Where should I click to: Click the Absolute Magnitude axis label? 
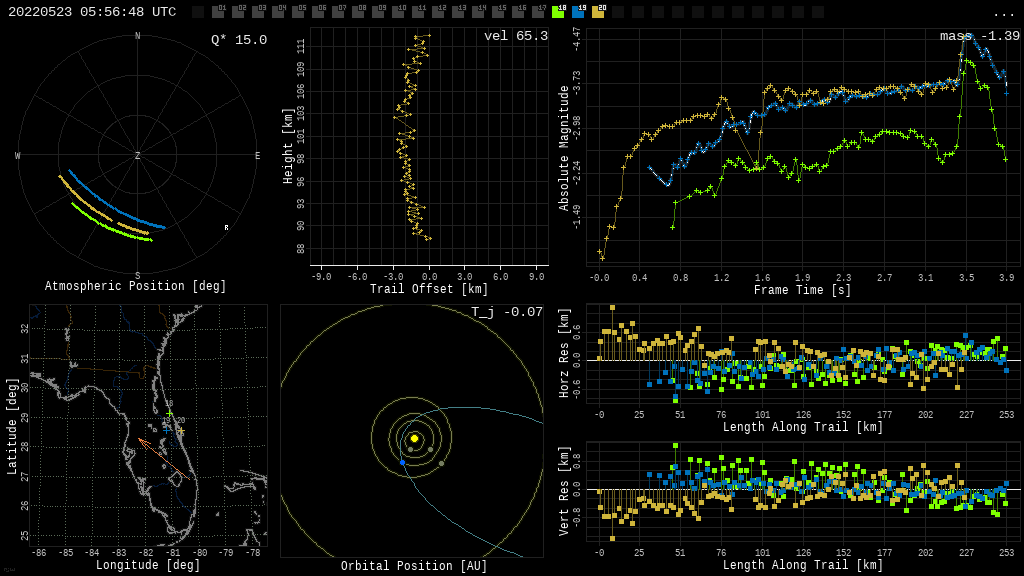coord(564,148)
